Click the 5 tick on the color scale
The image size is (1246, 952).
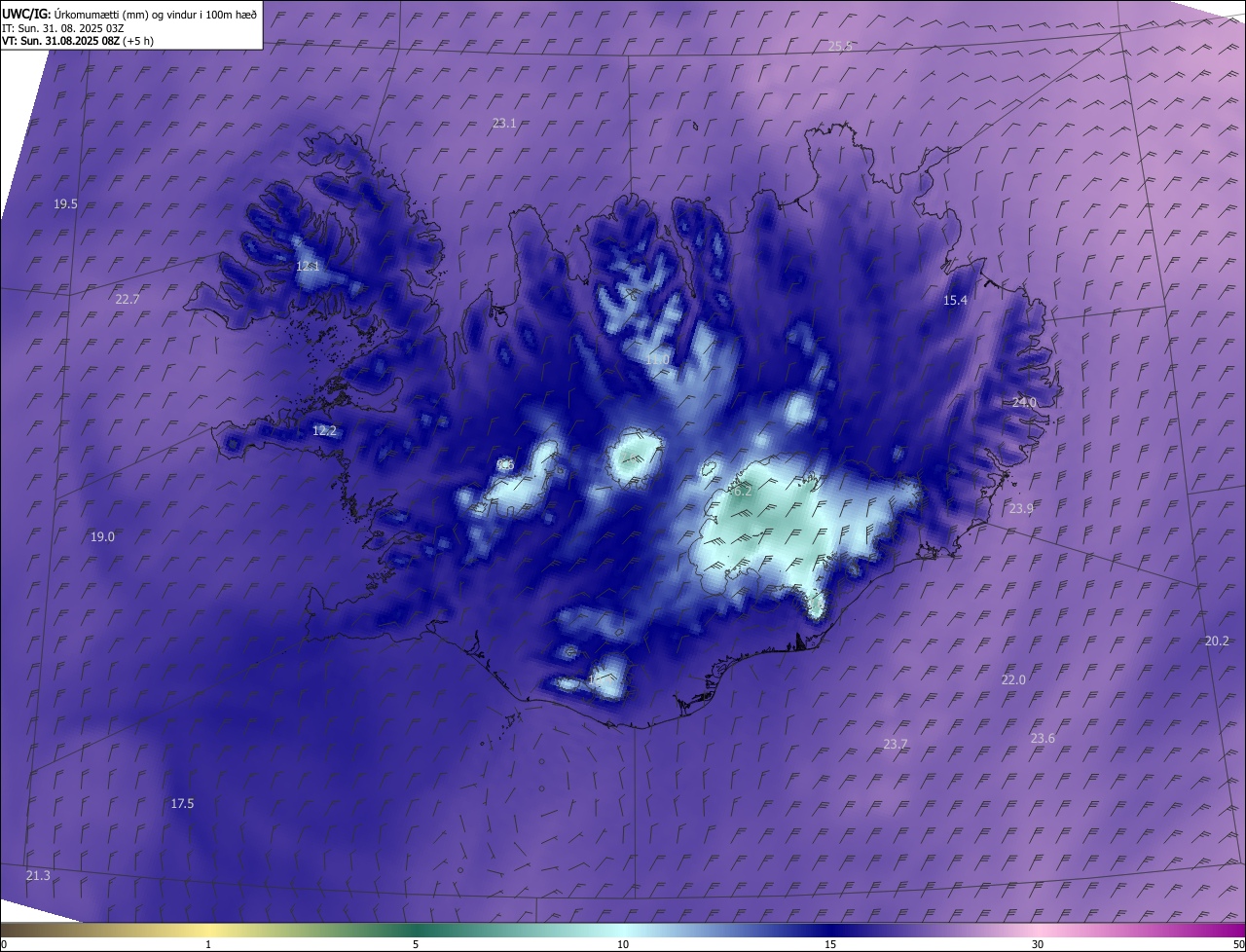click(416, 944)
